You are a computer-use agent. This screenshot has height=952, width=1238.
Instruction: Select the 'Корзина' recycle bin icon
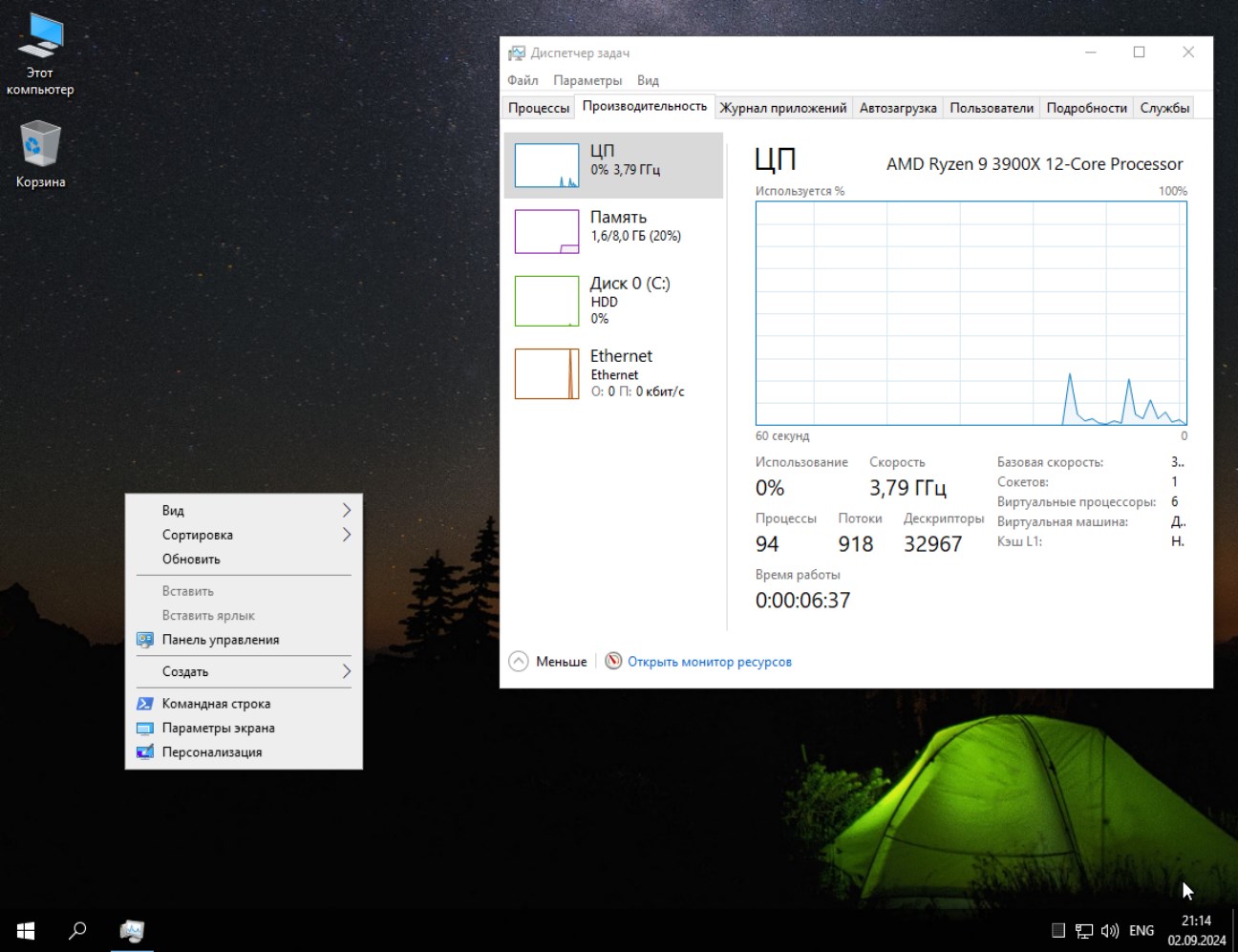point(40,155)
